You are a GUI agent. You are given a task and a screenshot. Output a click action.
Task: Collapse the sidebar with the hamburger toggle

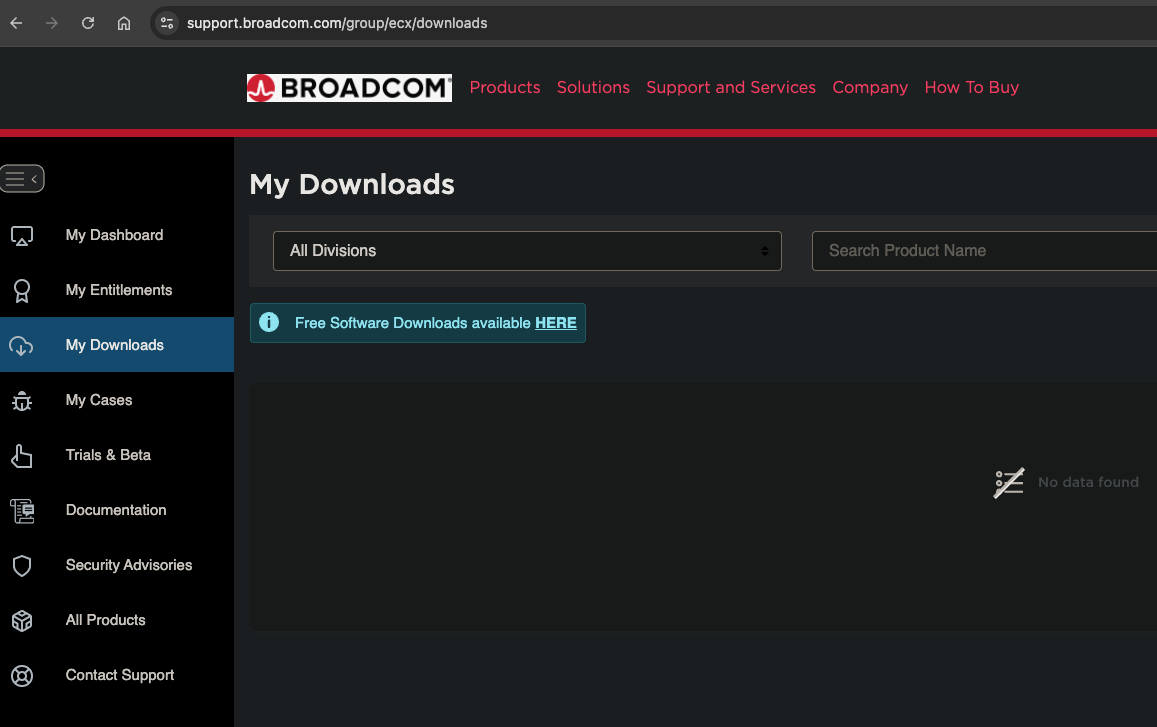pos(21,179)
